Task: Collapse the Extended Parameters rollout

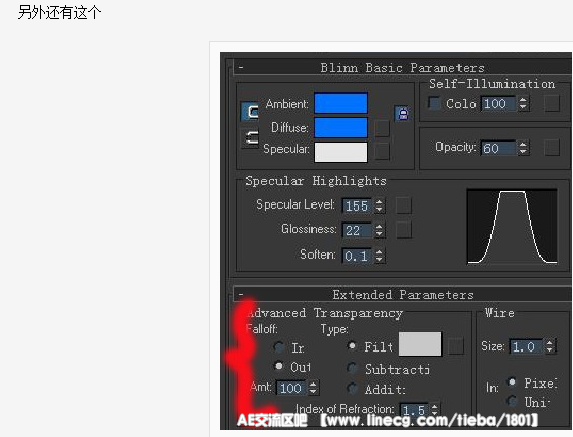Action: click(x=241, y=294)
